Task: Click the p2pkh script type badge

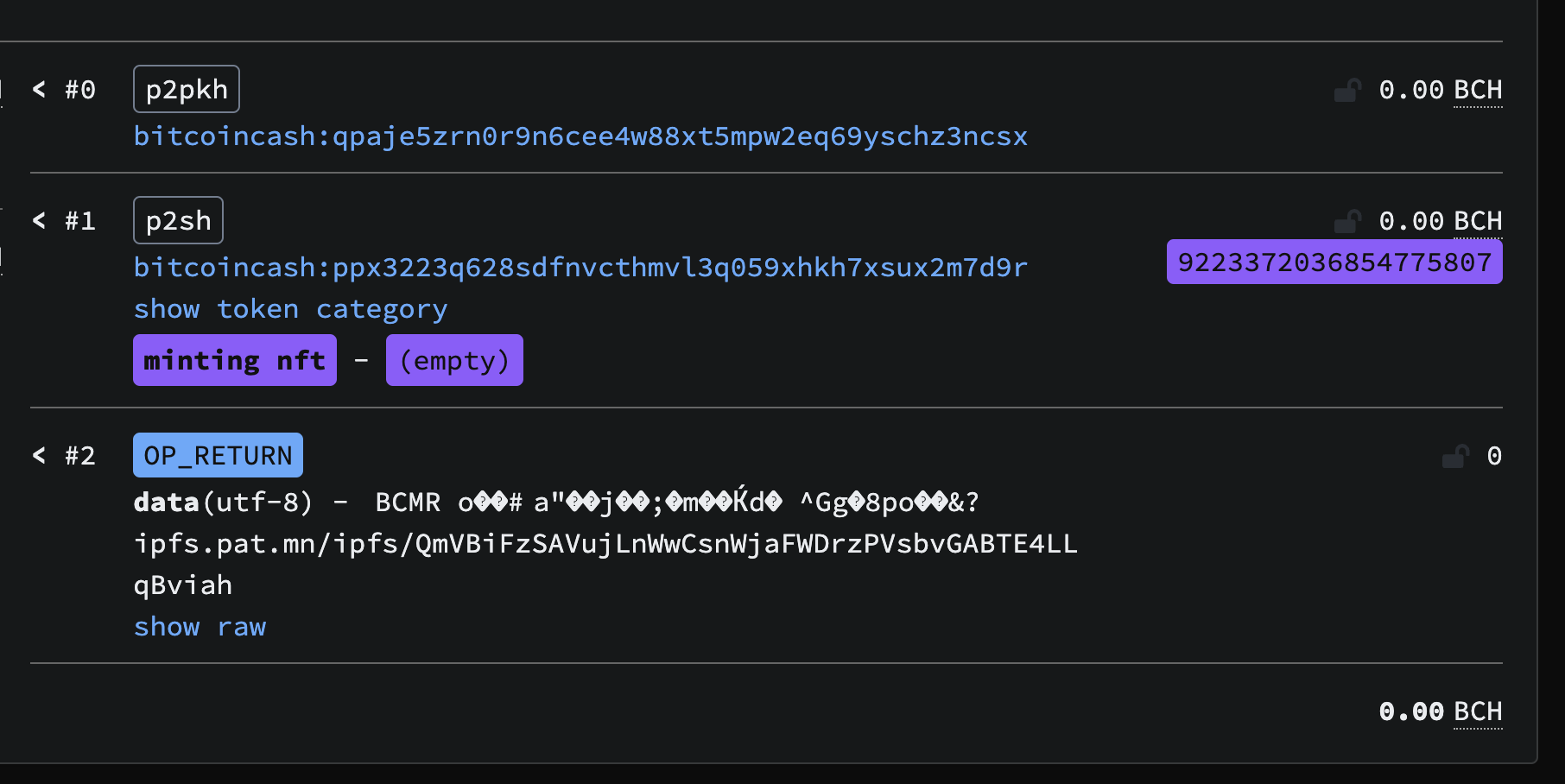Action: click(187, 90)
